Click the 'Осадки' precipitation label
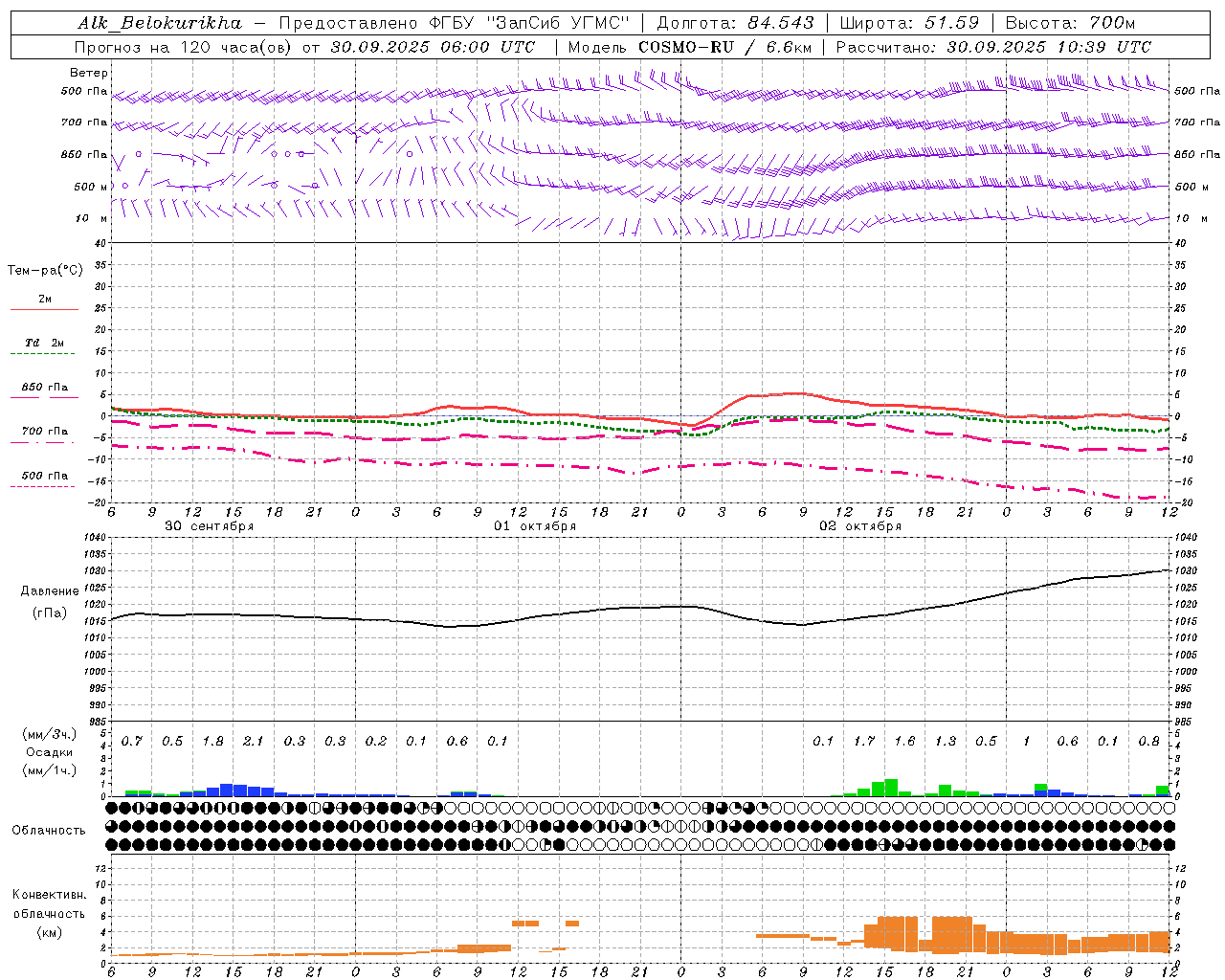 point(50,752)
